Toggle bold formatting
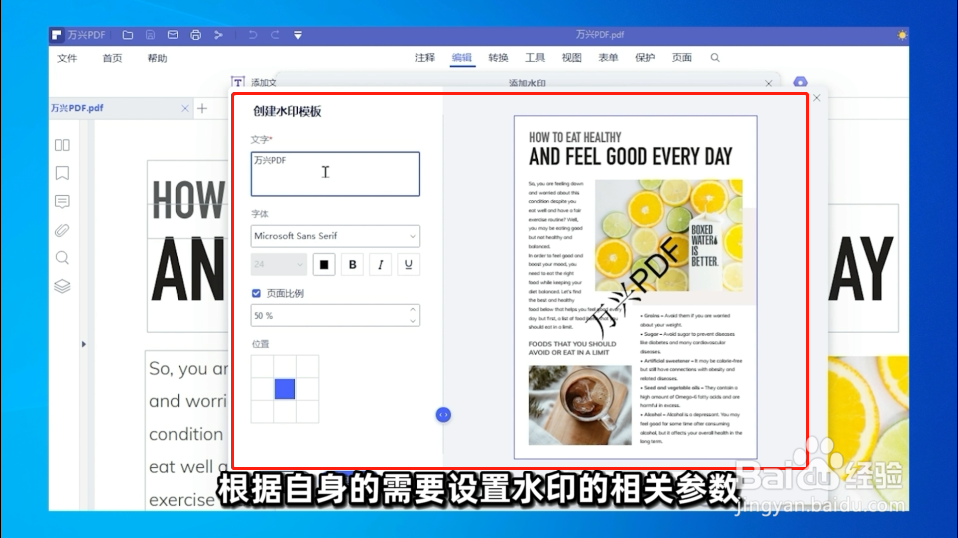 click(353, 264)
